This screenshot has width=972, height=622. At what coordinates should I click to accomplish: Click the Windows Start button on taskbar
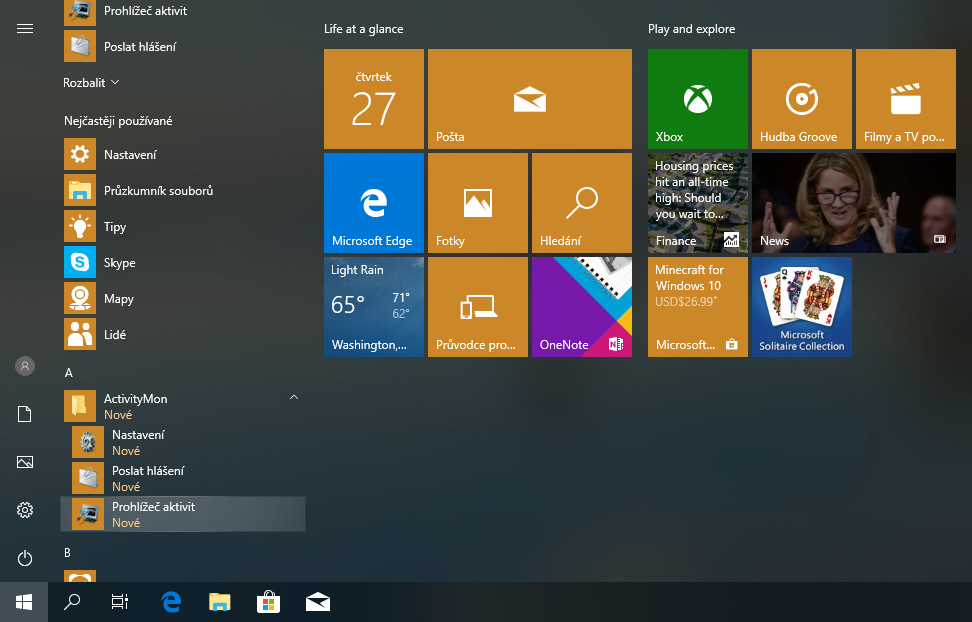[x=24, y=602]
